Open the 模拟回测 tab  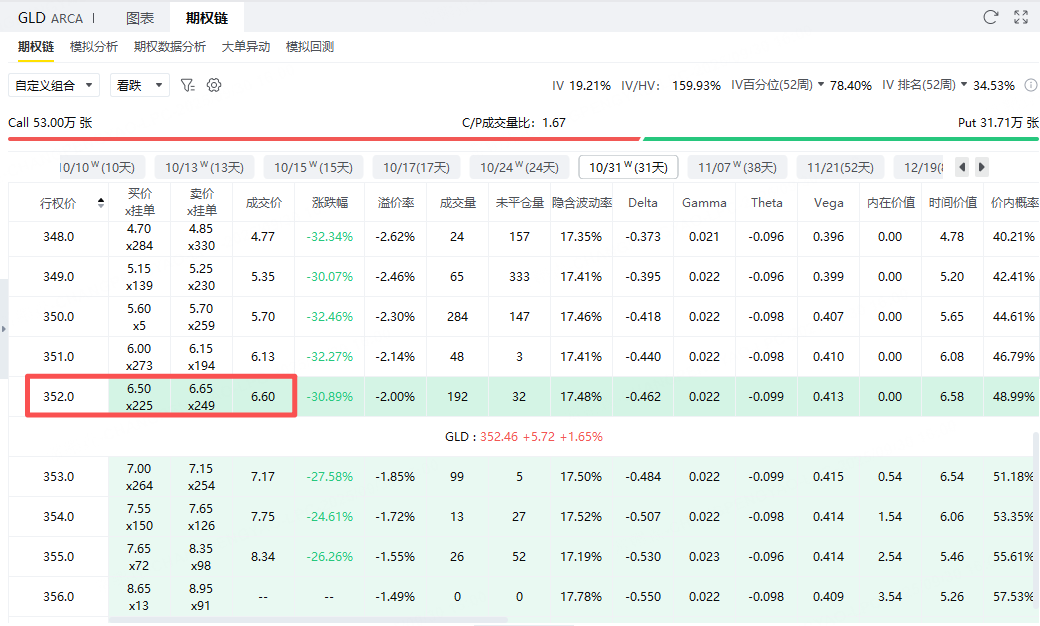click(310, 47)
